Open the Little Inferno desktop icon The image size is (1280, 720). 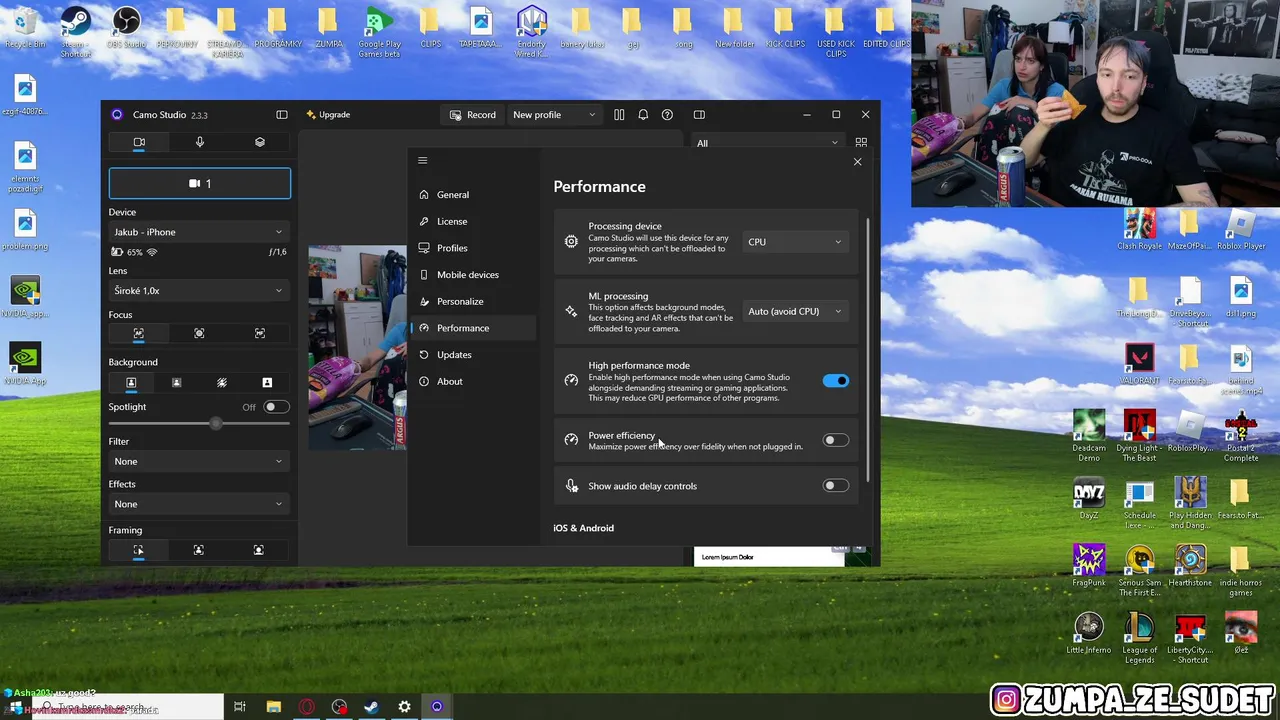1089,633
